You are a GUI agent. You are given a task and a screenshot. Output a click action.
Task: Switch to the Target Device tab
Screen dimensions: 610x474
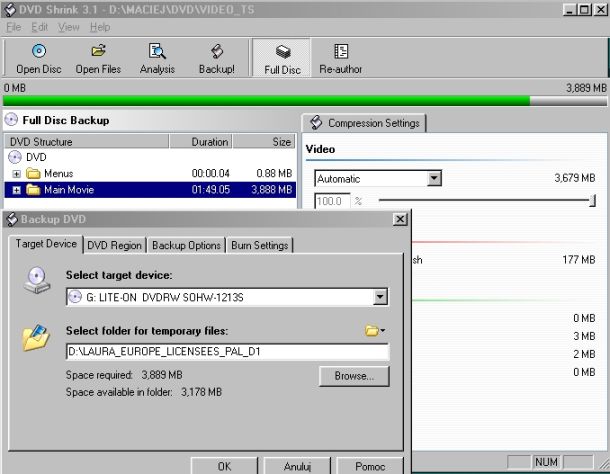[x=46, y=244]
